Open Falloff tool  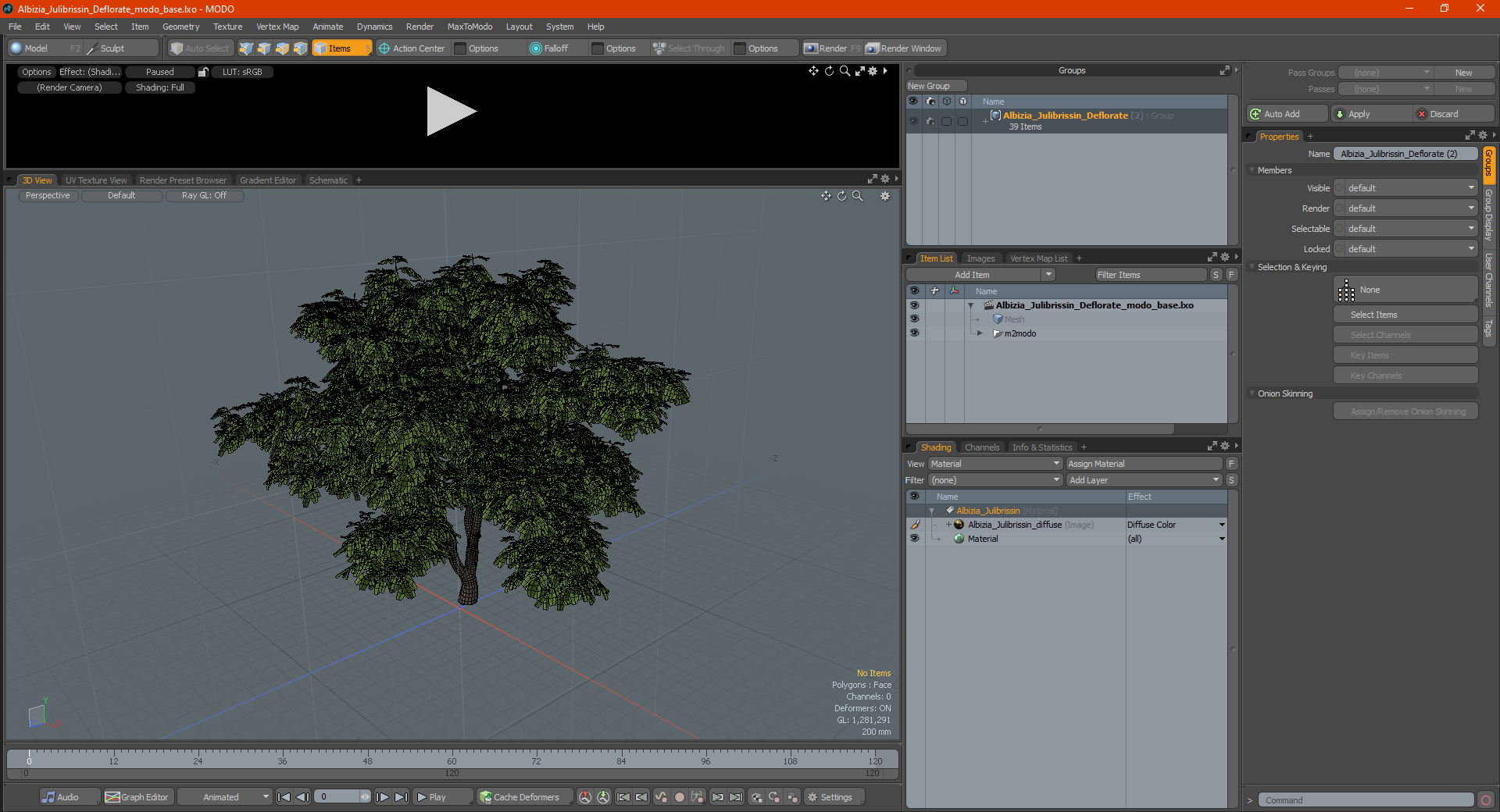point(549,48)
